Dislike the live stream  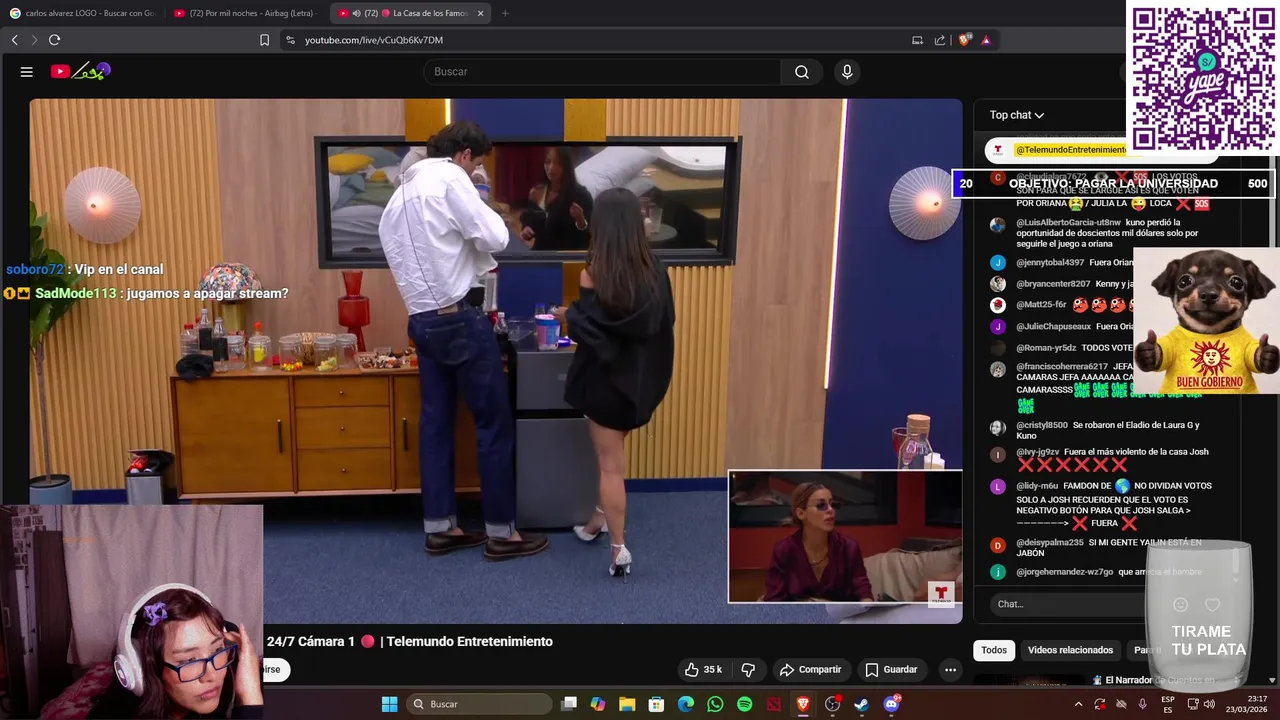748,669
